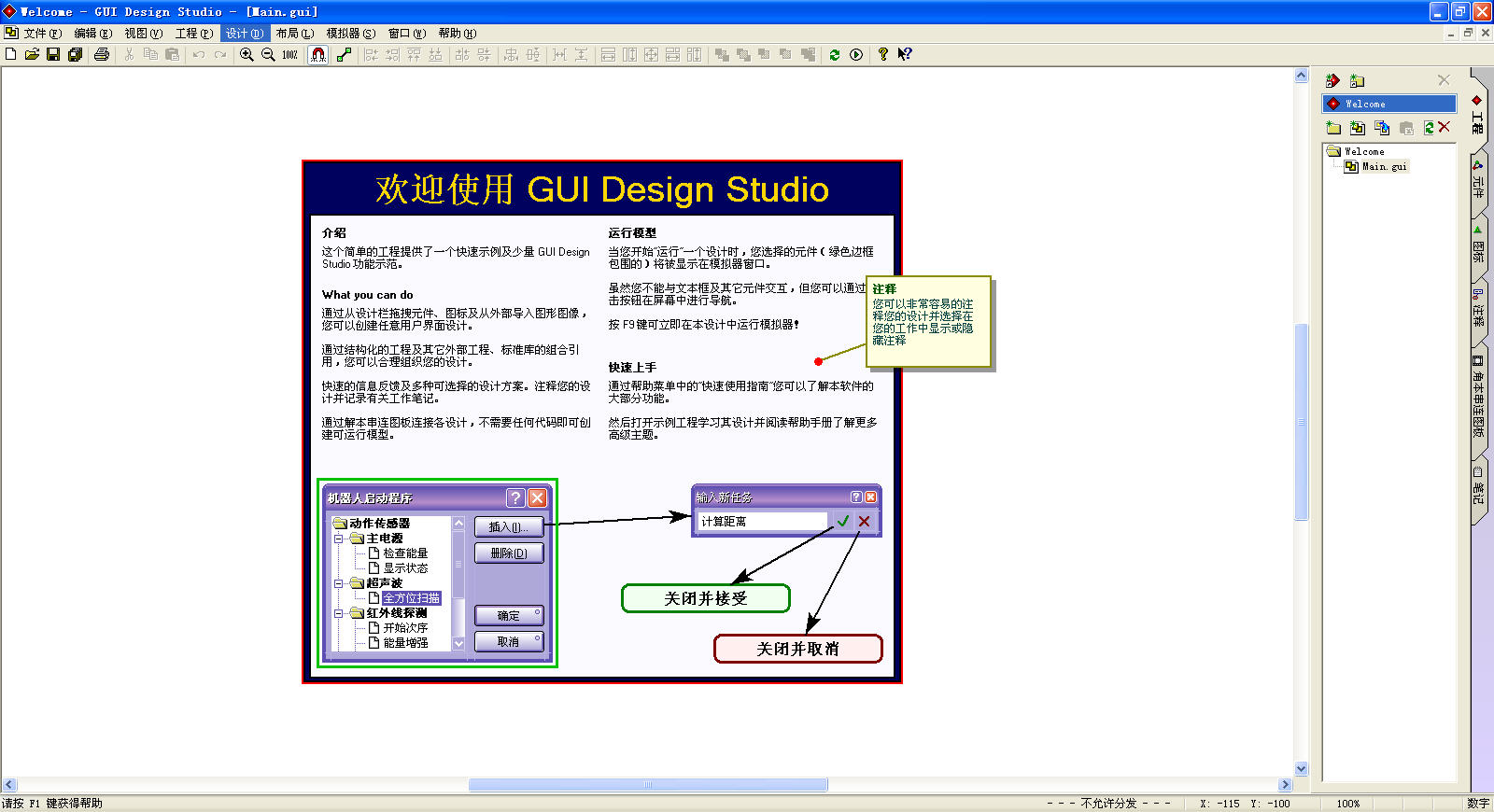Viewport: 1494px width, 812px height.
Task: Click the 100% zoom value in status bar
Action: pyautogui.click(x=1348, y=804)
